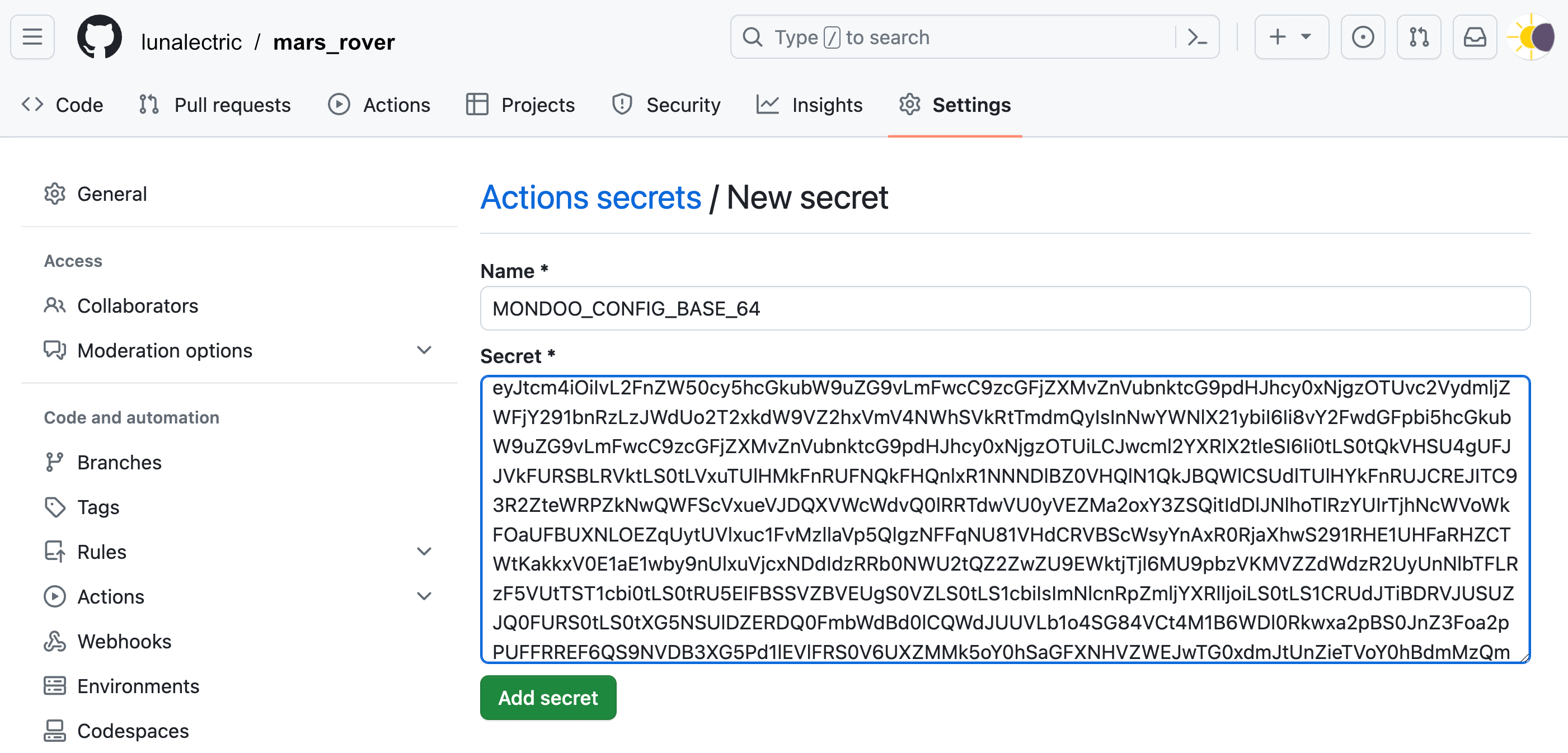
Task: Open the Environments settings section
Action: coord(138,686)
